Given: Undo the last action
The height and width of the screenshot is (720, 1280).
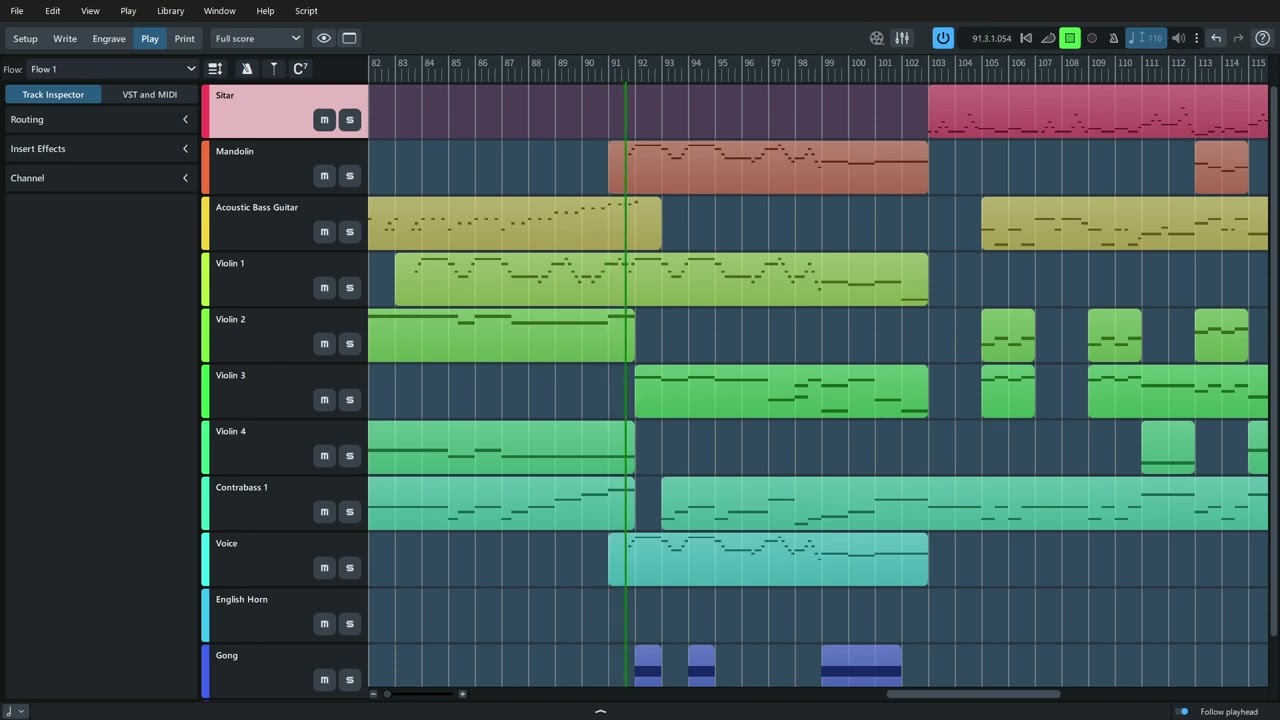Looking at the screenshot, I should [1216, 38].
